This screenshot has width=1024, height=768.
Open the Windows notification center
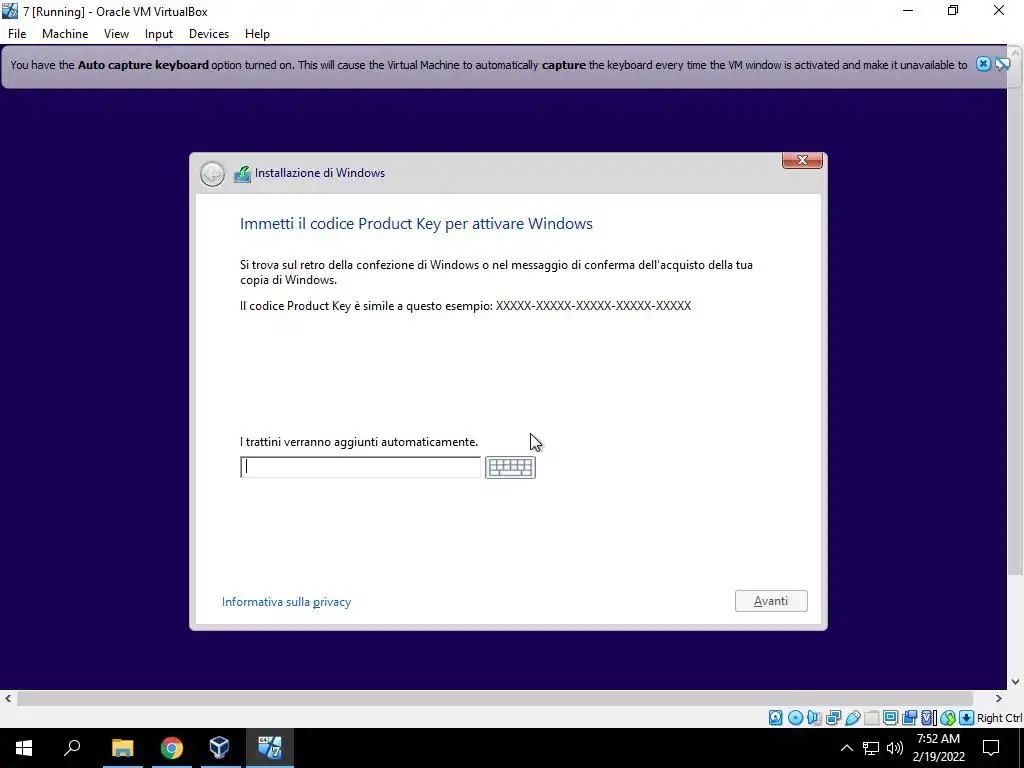(991, 748)
